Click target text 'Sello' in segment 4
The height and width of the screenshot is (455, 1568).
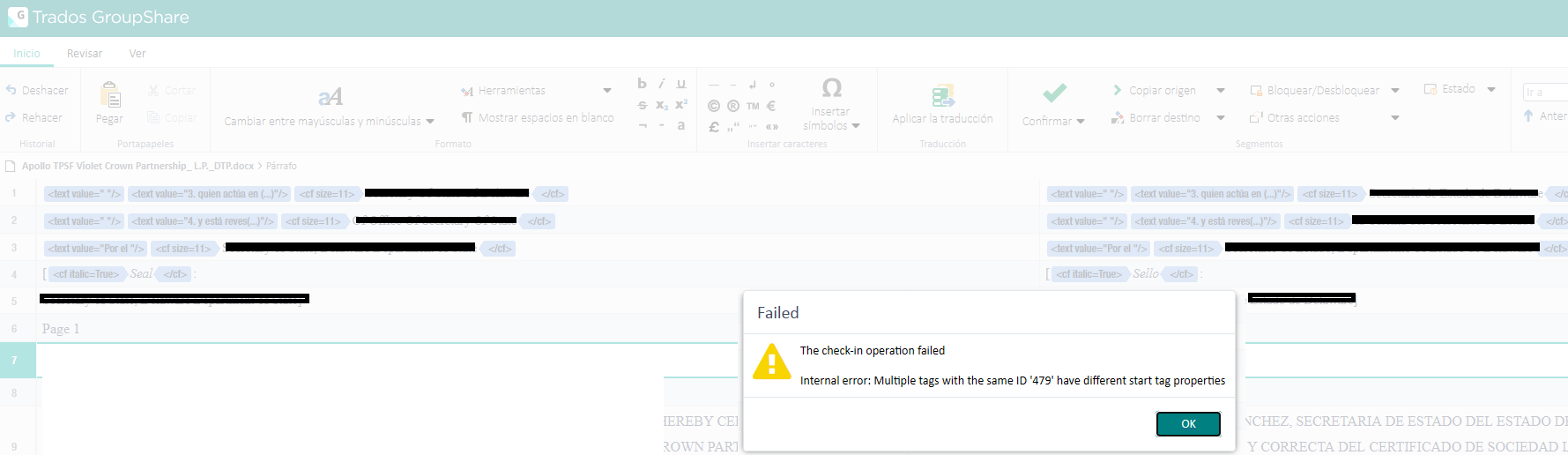(1146, 274)
